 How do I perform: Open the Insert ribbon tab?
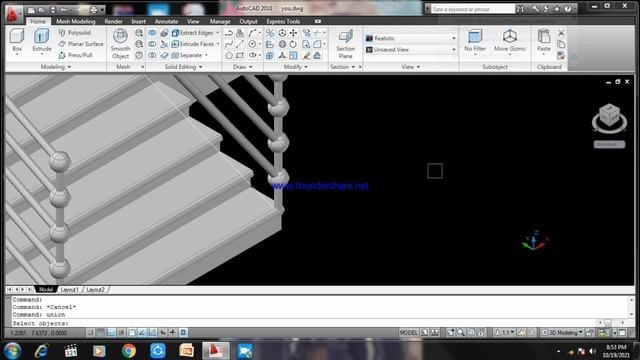click(x=138, y=21)
